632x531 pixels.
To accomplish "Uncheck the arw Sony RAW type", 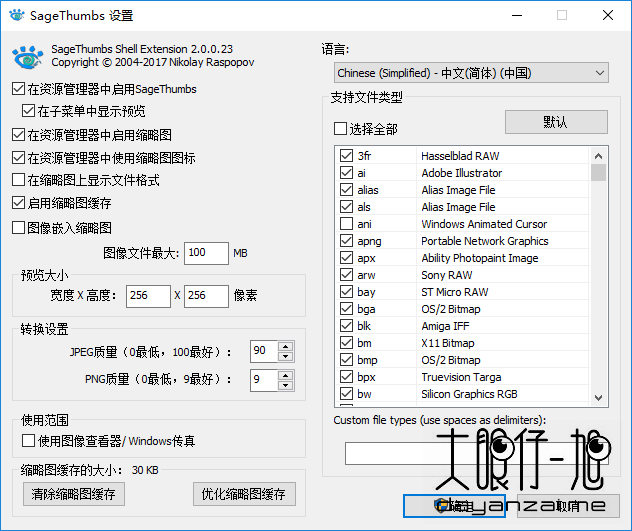I will [346, 275].
